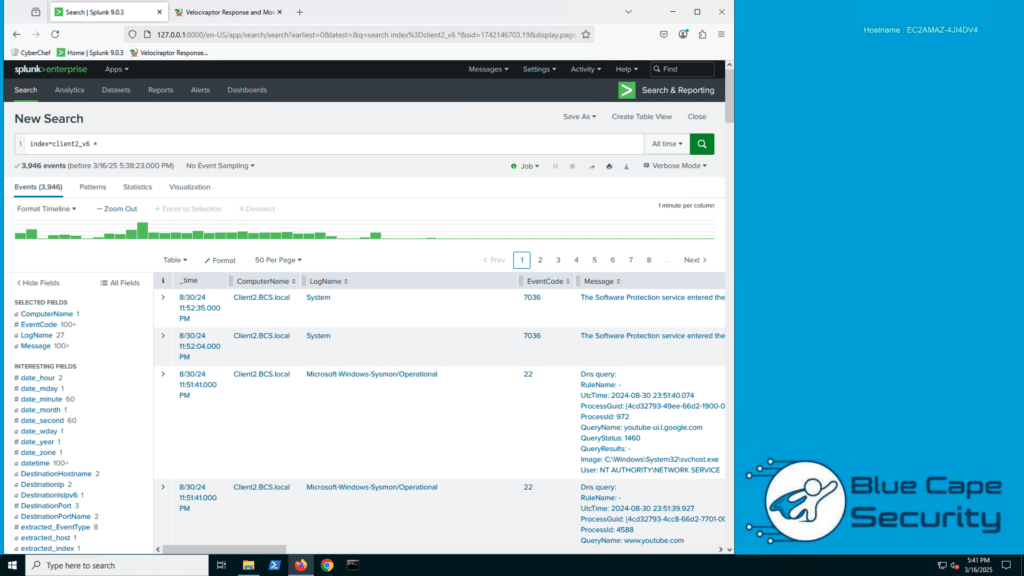
Task: Expand the first System event row
Action: 163,297
